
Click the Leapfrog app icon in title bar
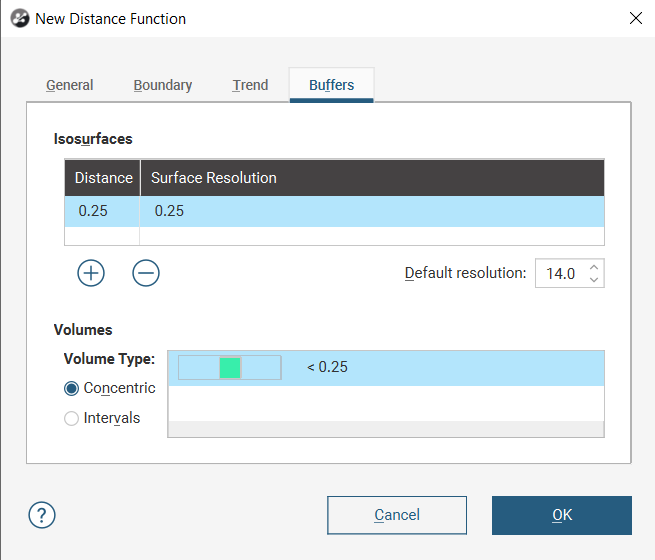pos(20,18)
